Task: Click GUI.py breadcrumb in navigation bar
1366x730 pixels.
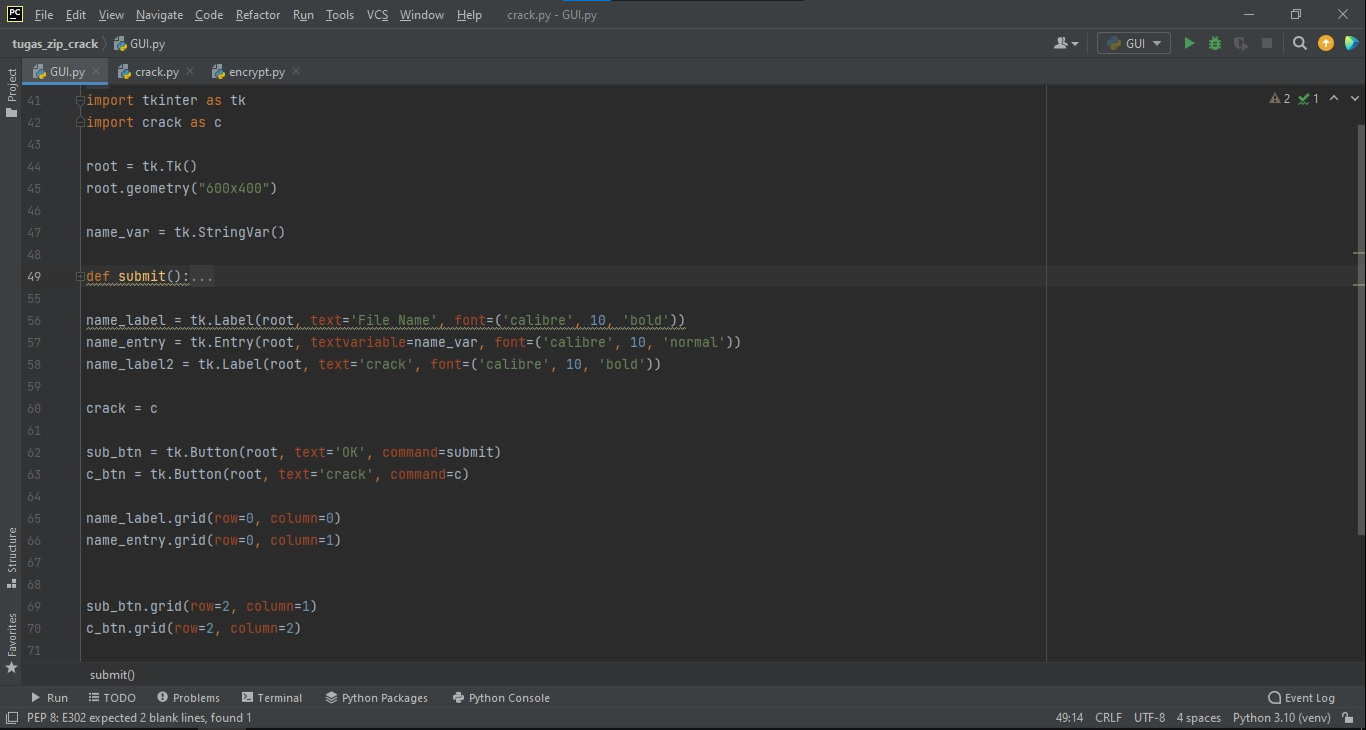Action: [140, 44]
